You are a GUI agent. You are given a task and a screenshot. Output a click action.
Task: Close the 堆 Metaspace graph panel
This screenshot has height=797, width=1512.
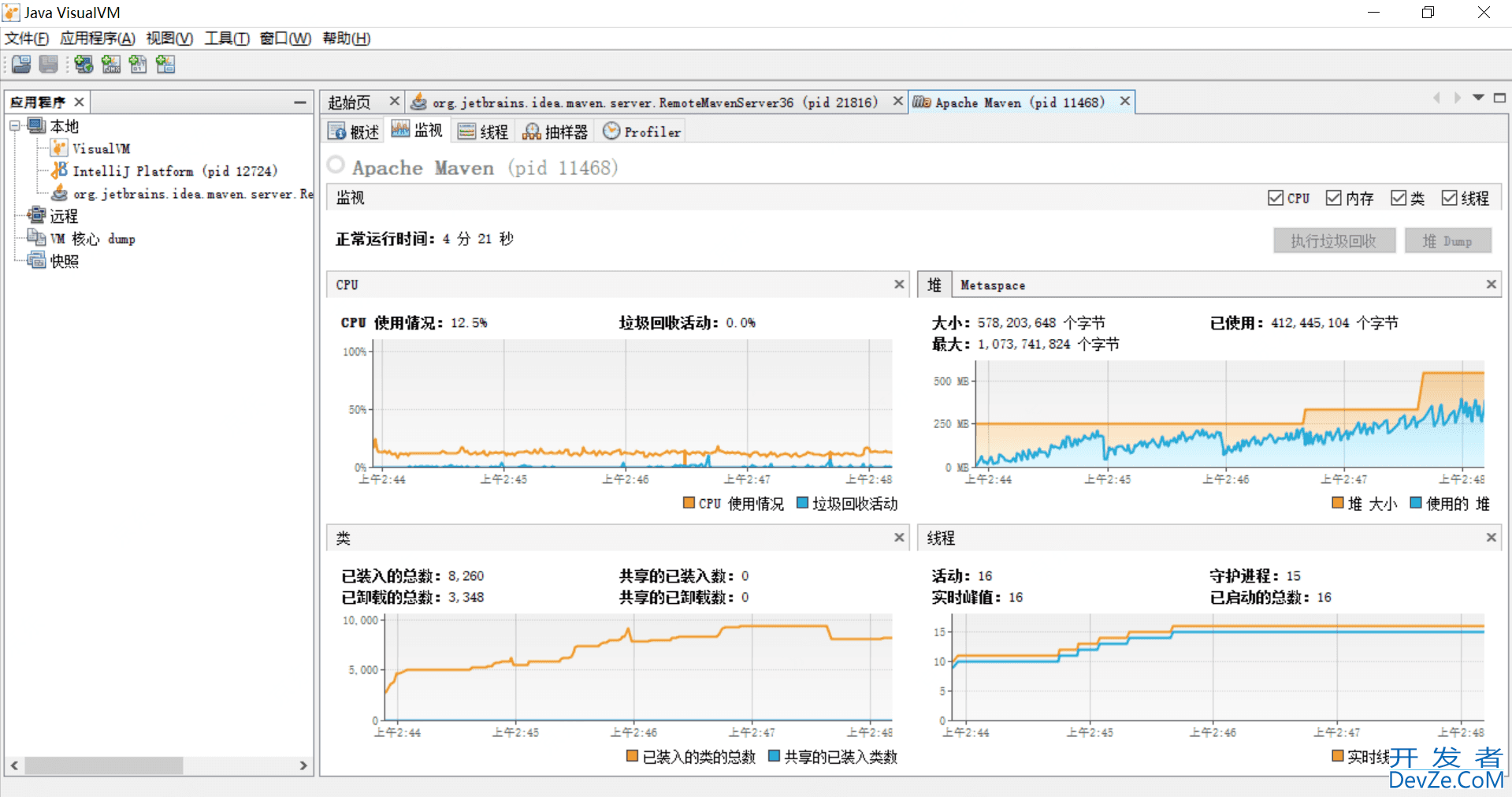pos(1491,284)
